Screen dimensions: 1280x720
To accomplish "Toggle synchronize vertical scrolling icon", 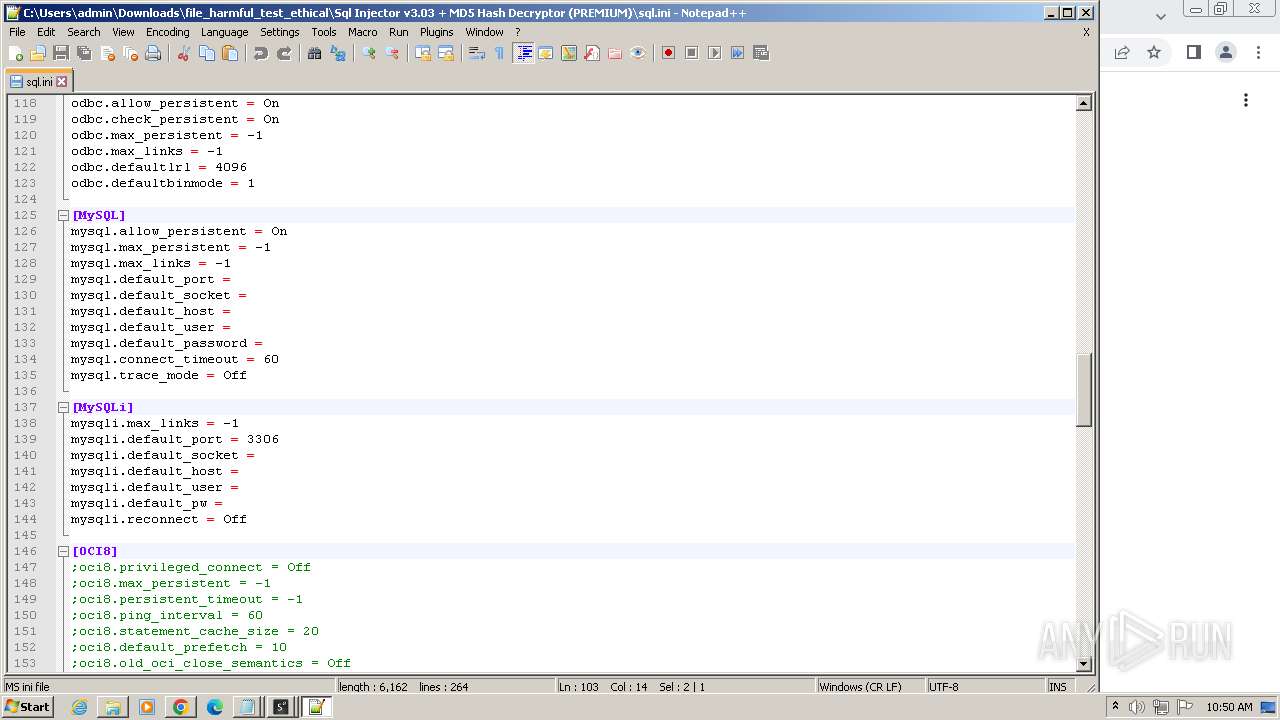I will [x=423, y=53].
